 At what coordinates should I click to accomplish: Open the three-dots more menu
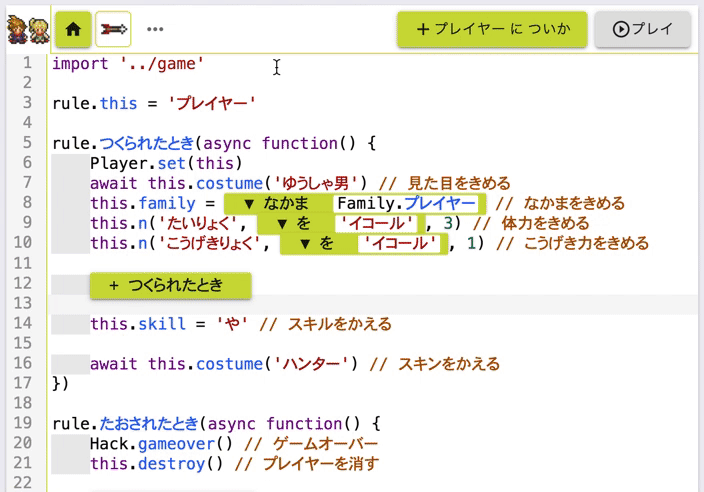[x=155, y=30]
